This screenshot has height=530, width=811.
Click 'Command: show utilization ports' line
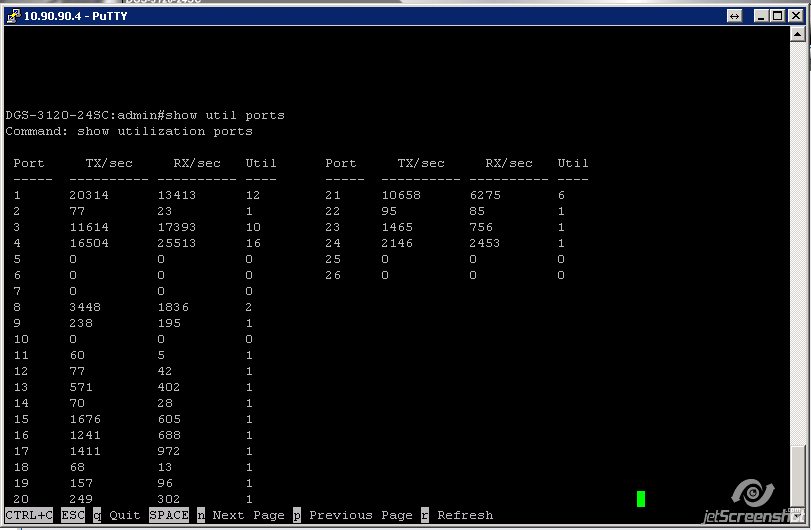tap(129, 131)
